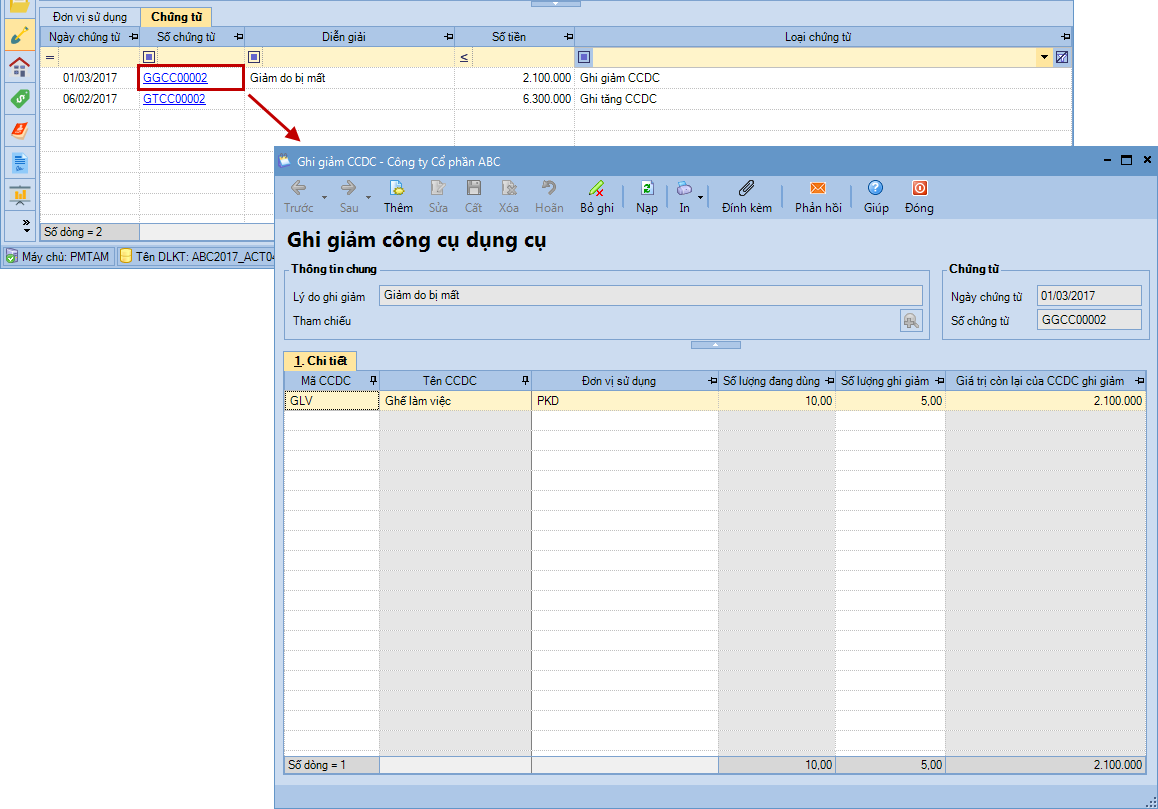This screenshot has height=809, width=1158.
Task: Click Số lượng ghi giảm cell 5,00
Action: coord(890,401)
